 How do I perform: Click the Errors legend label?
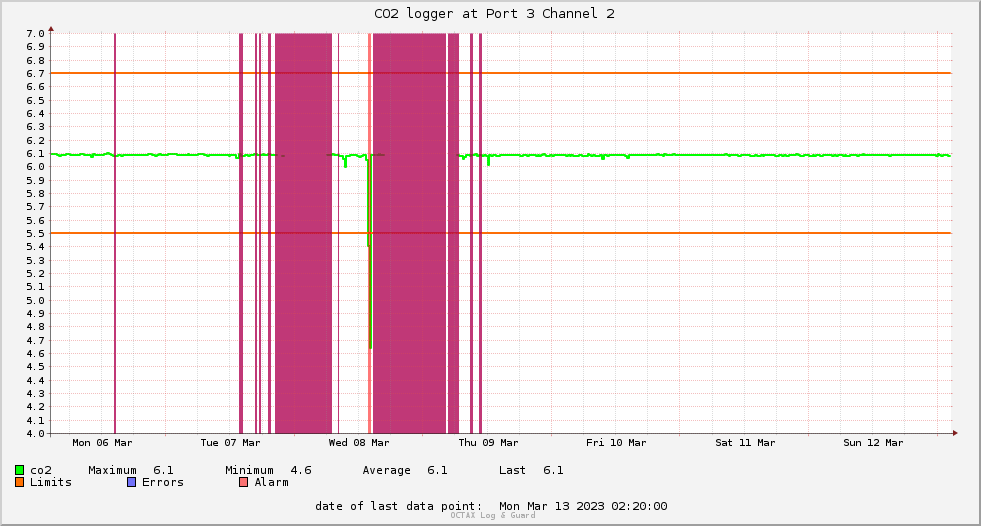(x=163, y=482)
